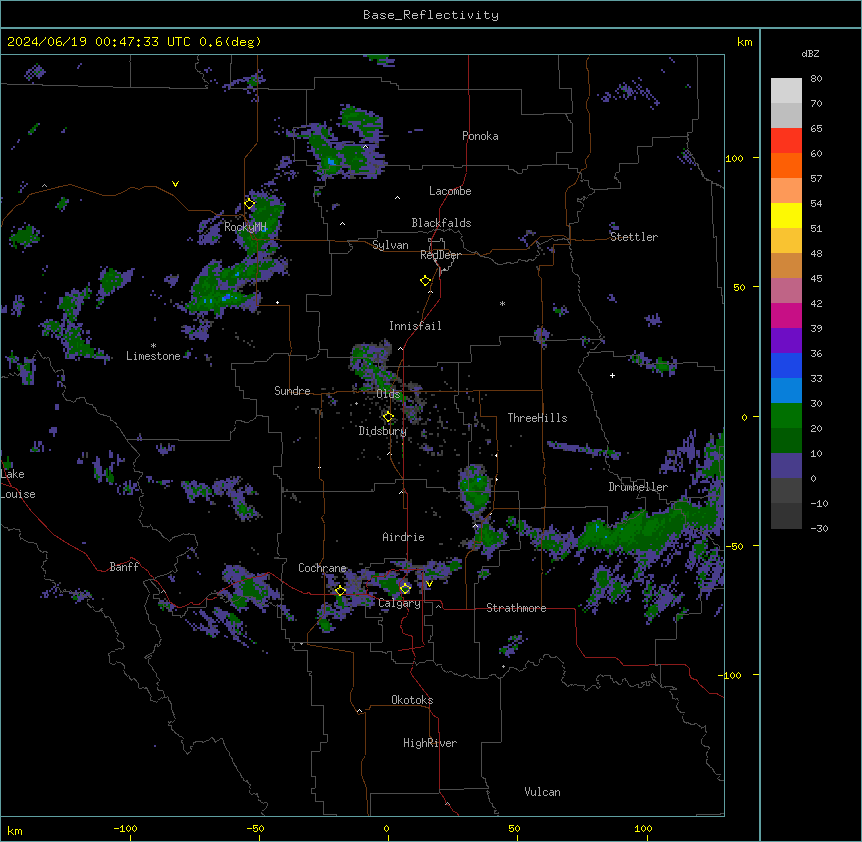This screenshot has height=842, width=862.
Task: Choose the purple 36-39 dBZ legend swatch
Action: (x=786, y=341)
